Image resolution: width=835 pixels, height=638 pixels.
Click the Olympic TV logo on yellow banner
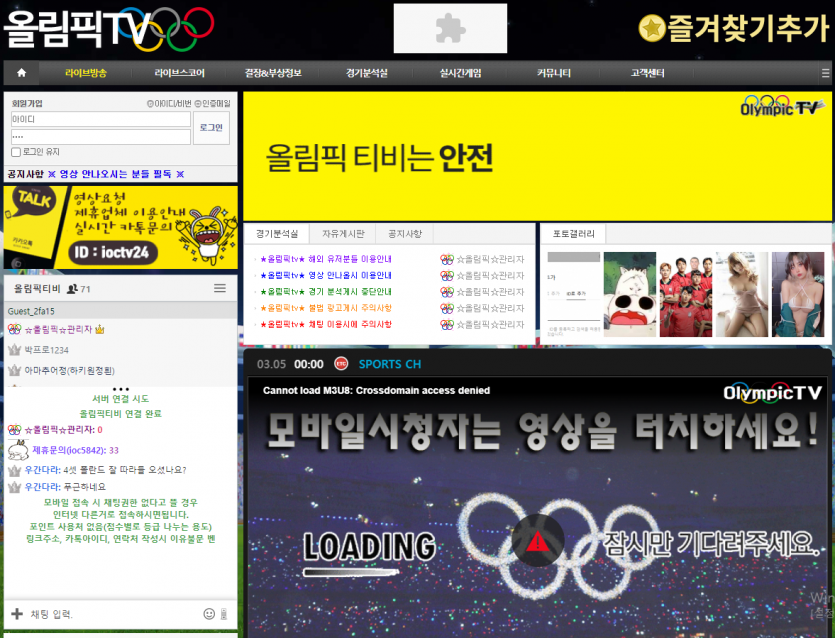782,105
